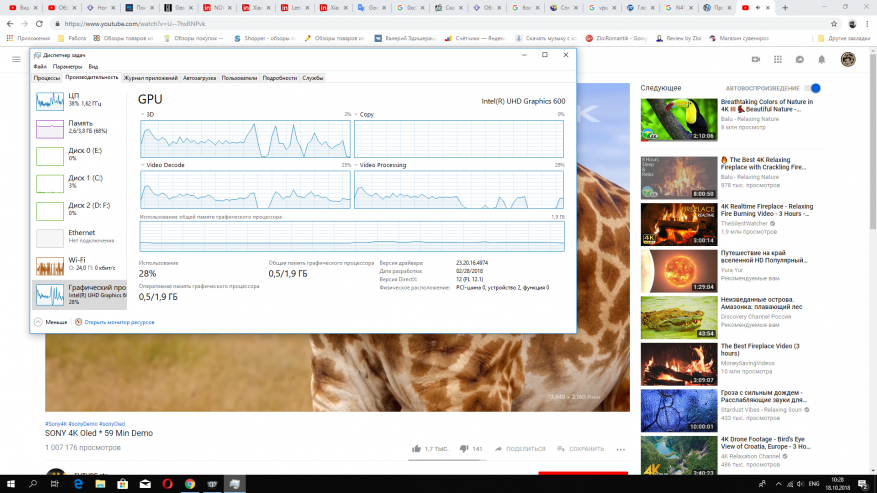Switch to the Подробности tab
Screen dimensions: 877x493
280,78
